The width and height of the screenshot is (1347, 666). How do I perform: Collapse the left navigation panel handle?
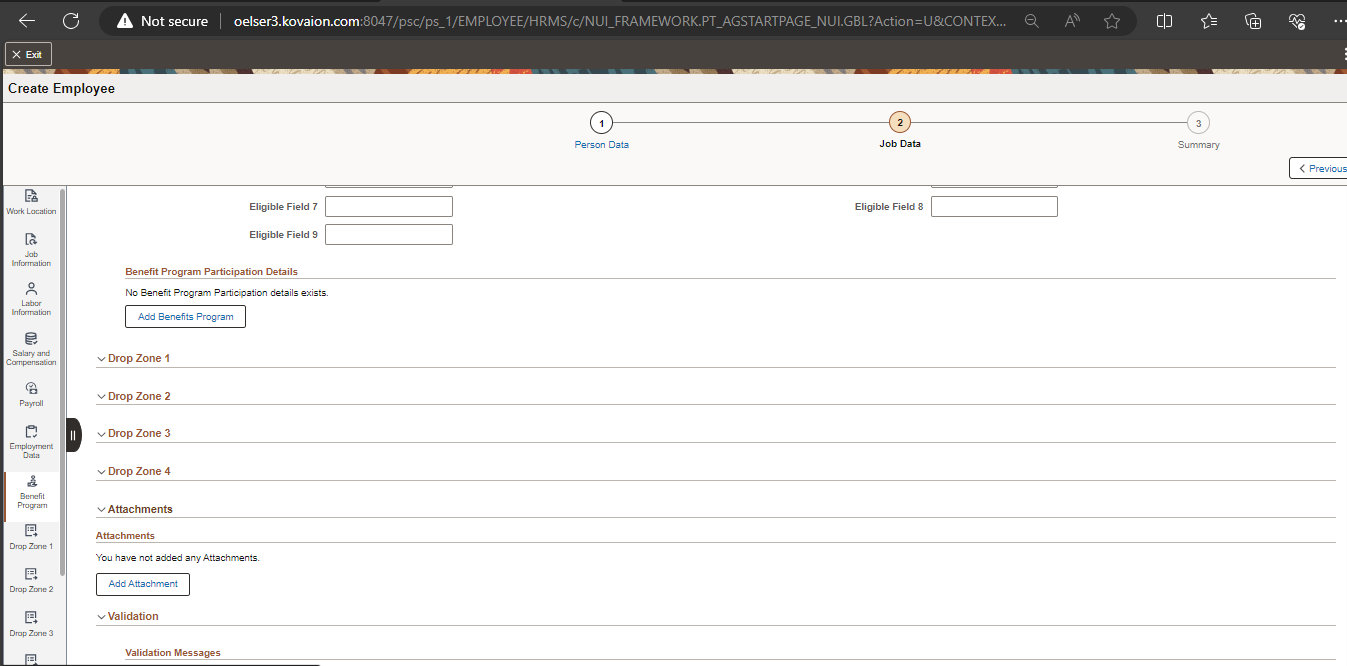[72, 435]
